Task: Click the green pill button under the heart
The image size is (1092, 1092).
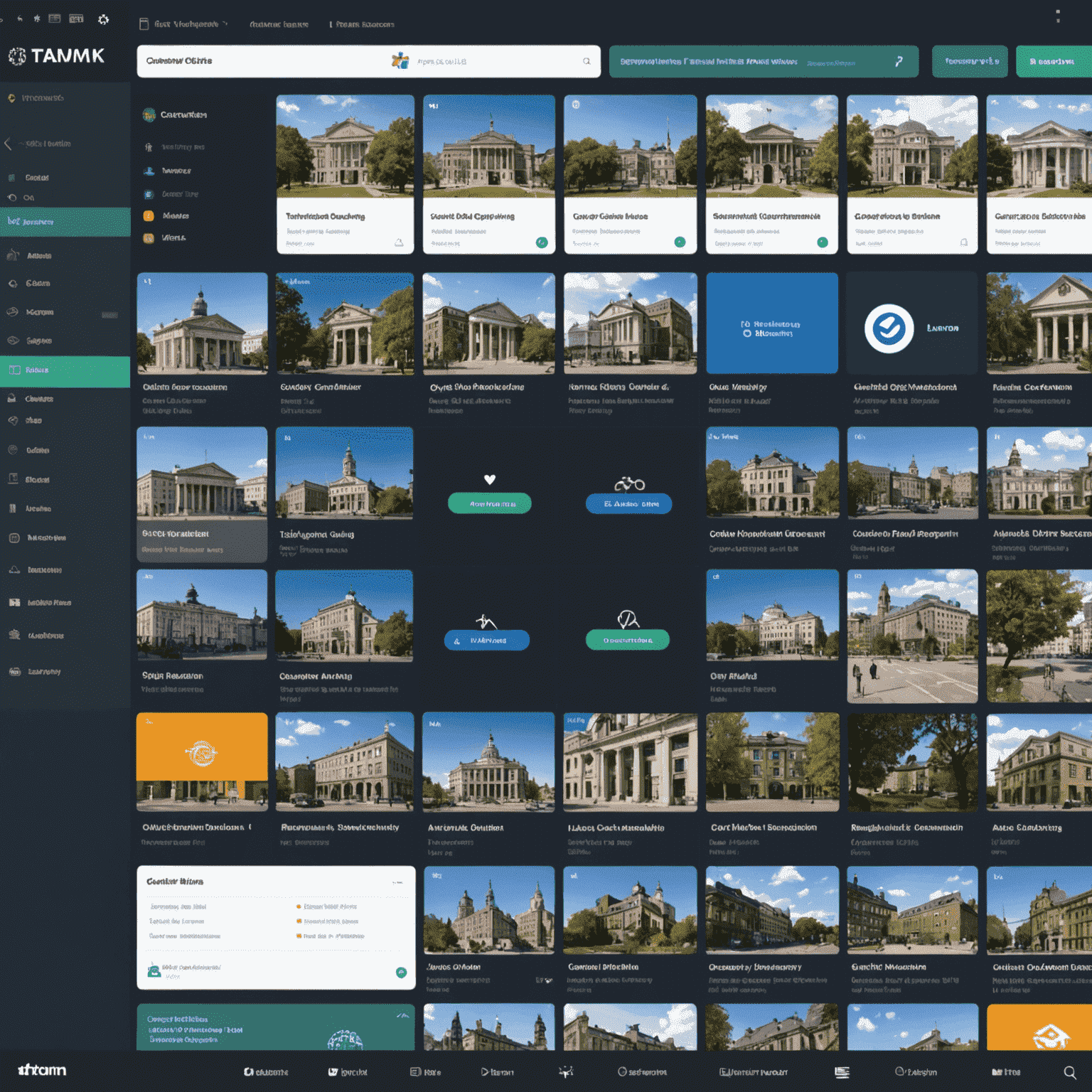Action: [x=490, y=503]
